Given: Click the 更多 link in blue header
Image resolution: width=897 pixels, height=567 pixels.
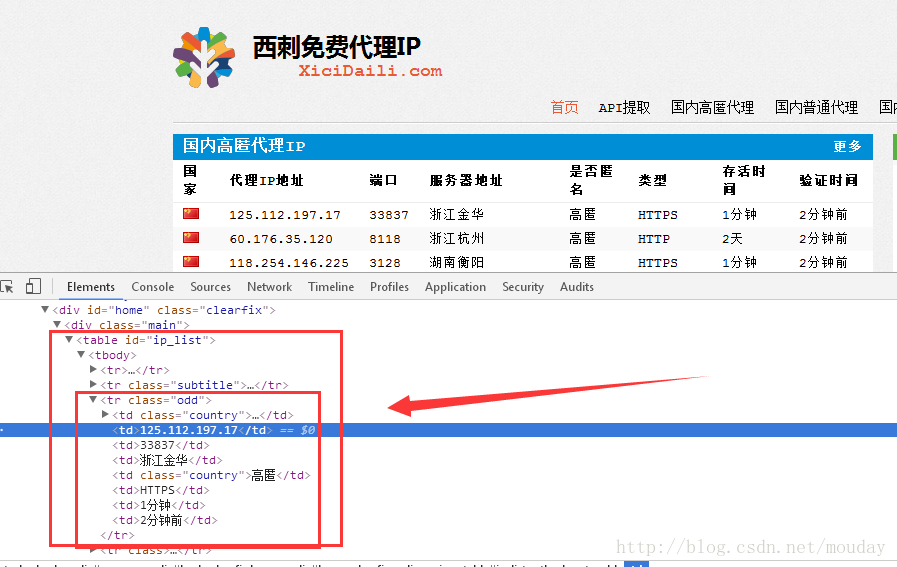Looking at the screenshot, I should click(x=847, y=146).
